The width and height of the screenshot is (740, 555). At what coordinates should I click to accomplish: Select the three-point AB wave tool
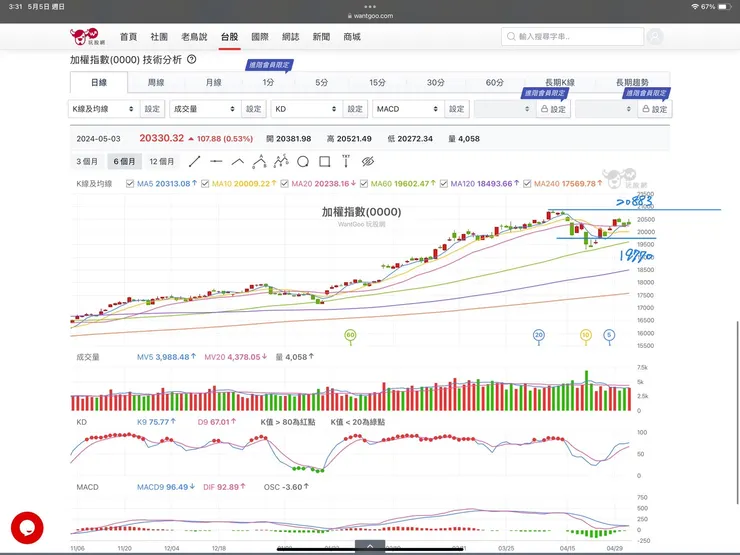(259, 161)
